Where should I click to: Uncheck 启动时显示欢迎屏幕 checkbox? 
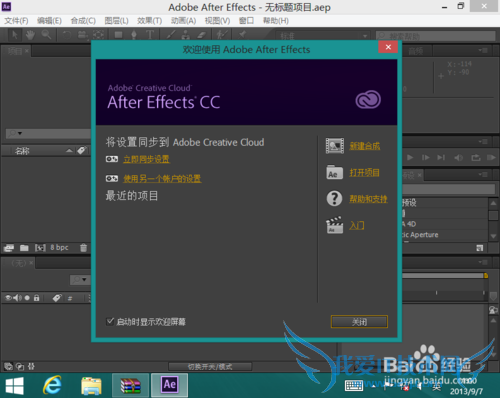click(110, 321)
